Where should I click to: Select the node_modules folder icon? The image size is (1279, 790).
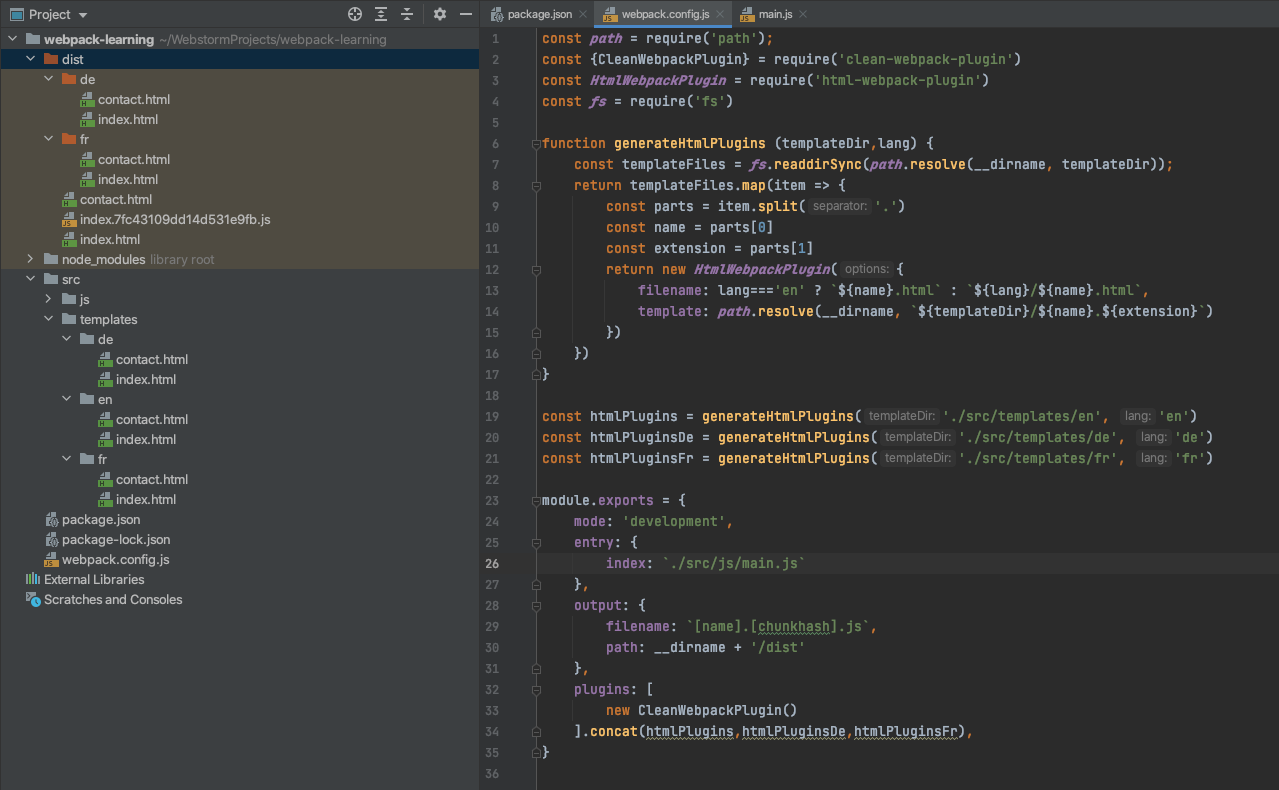[51, 260]
